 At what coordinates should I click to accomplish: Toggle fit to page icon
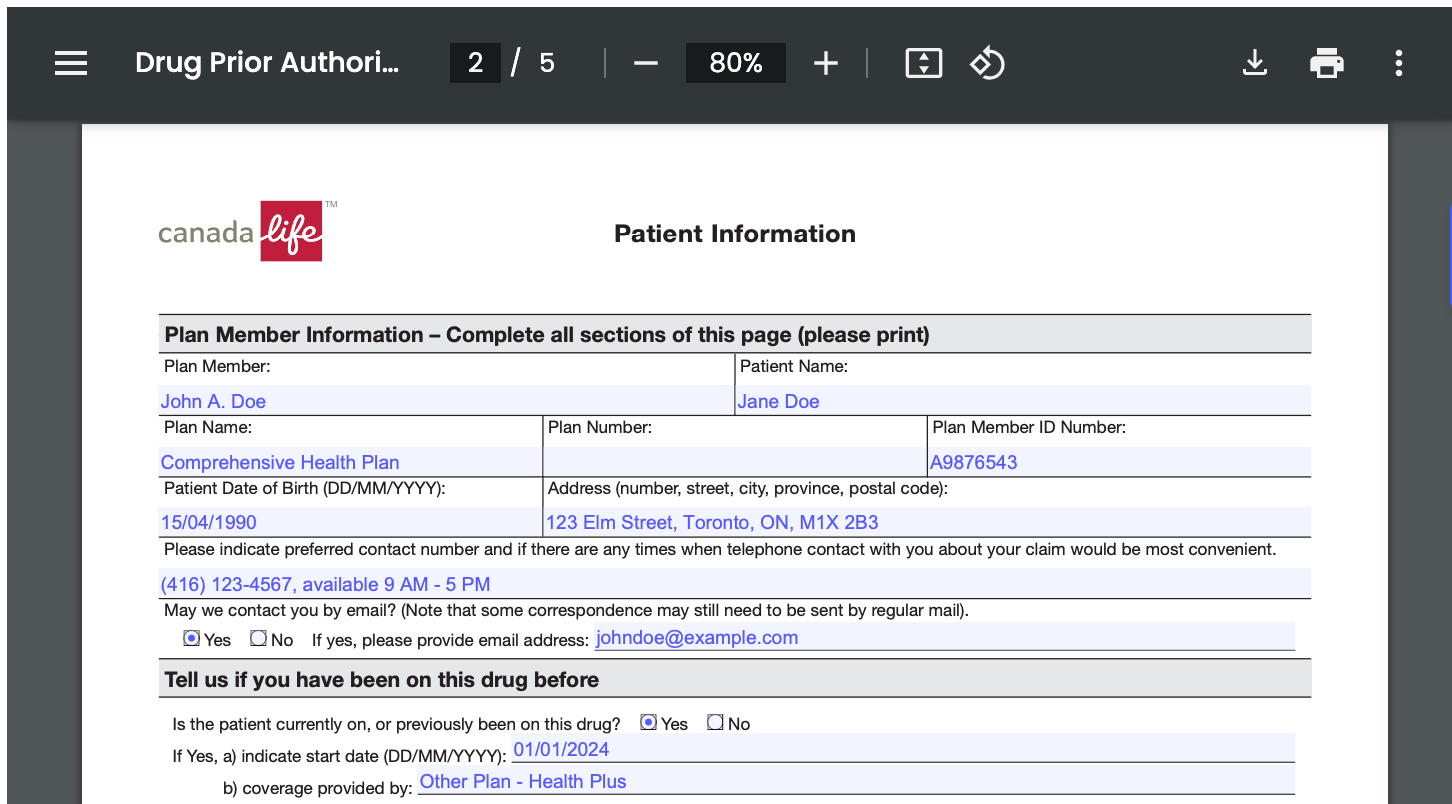(923, 63)
